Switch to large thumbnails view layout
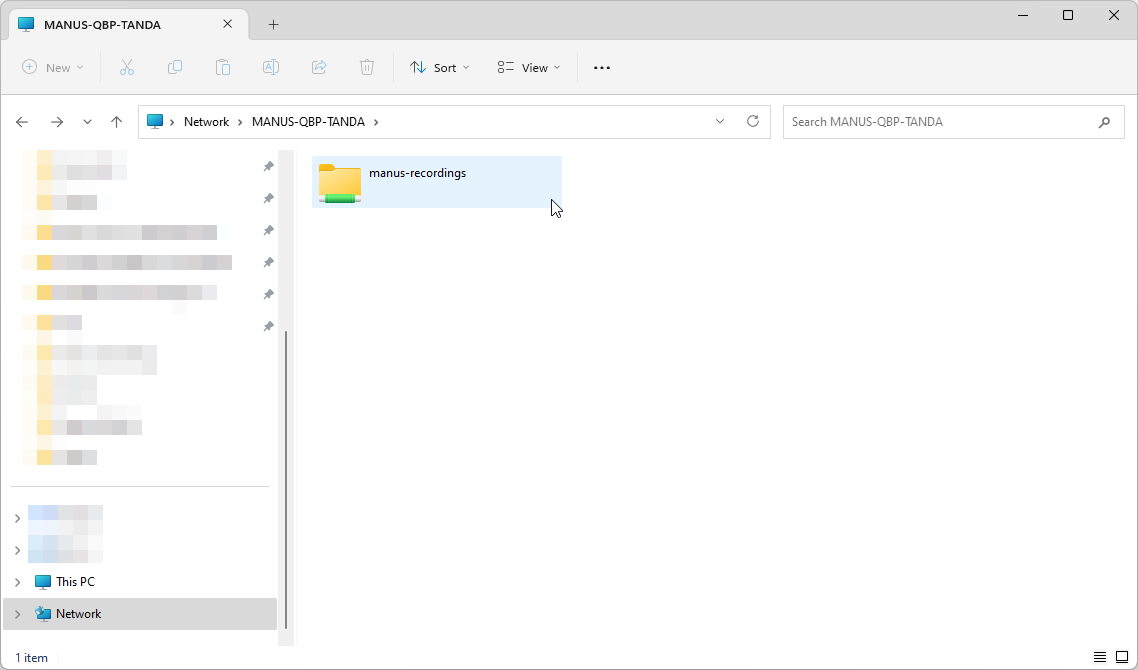Screen dimensions: 1138x670 pos(1122,657)
